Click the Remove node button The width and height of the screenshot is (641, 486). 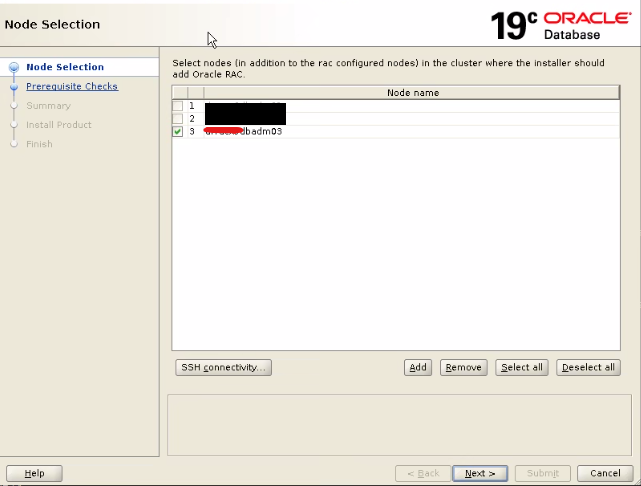[x=464, y=367]
